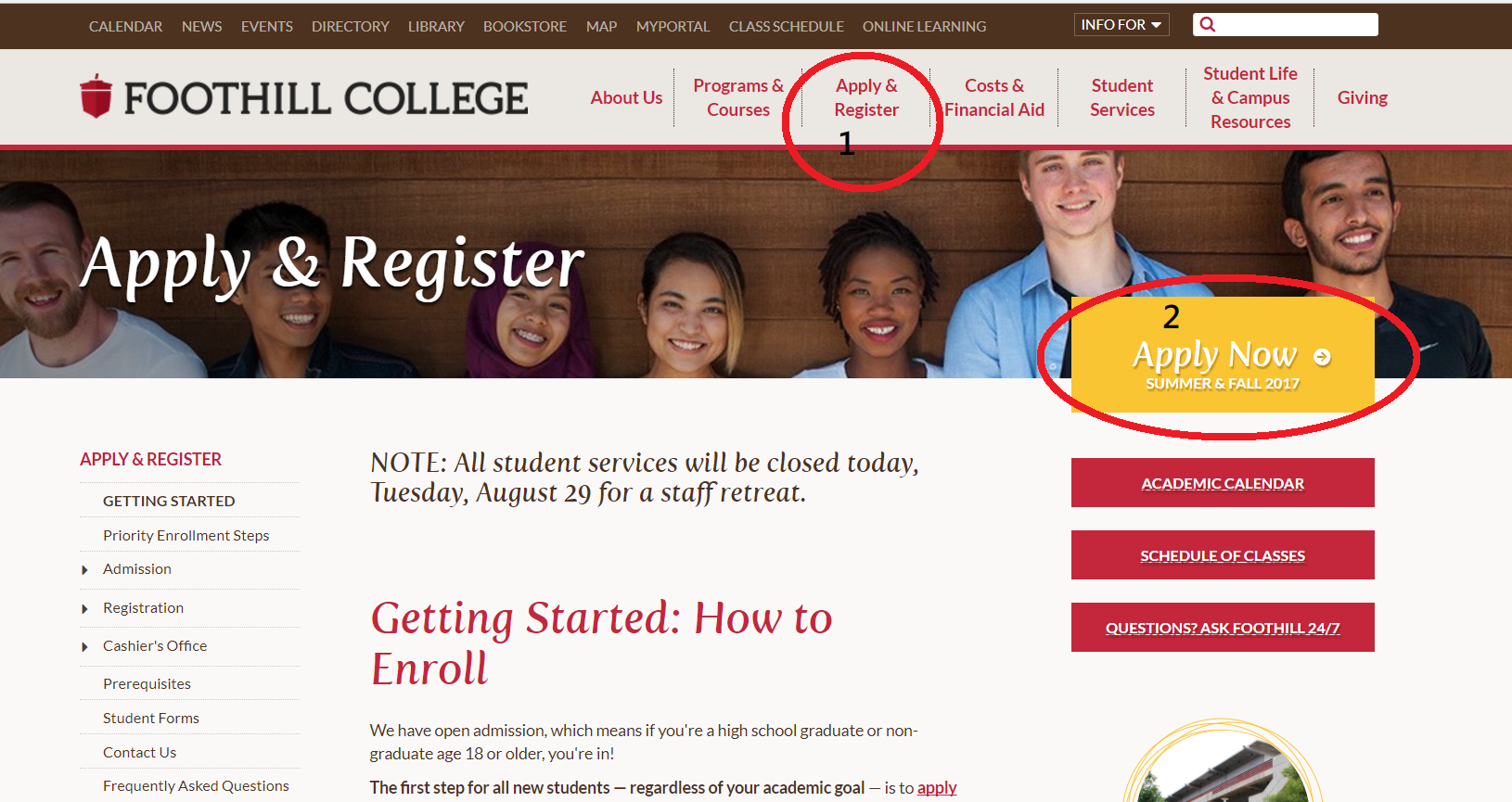This screenshot has width=1512, height=802.
Task: Open Frequently Asked Questions sidebar link
Action: pyautogui.click(x=196, y=785)
